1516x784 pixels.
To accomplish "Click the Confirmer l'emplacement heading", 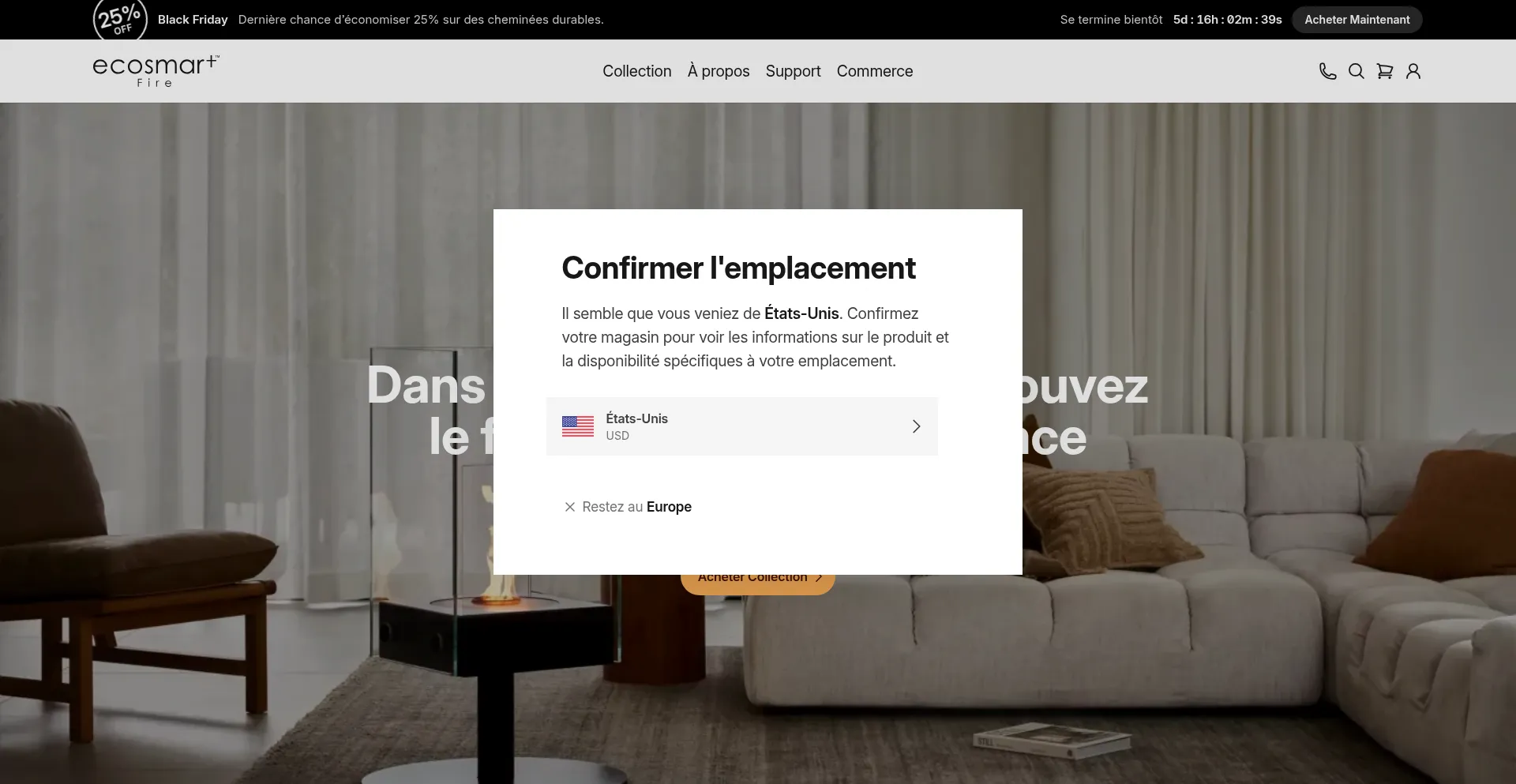I will [738, 268].
